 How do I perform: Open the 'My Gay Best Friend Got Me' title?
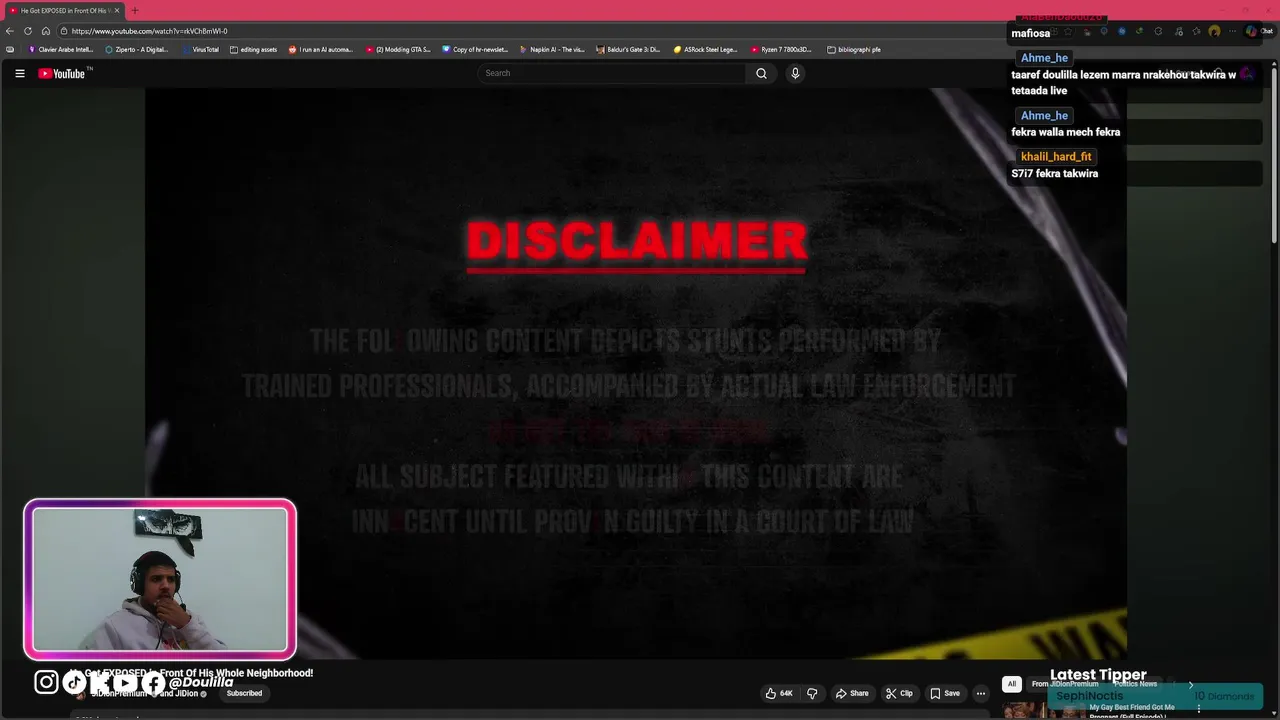tap(1132, 707)
